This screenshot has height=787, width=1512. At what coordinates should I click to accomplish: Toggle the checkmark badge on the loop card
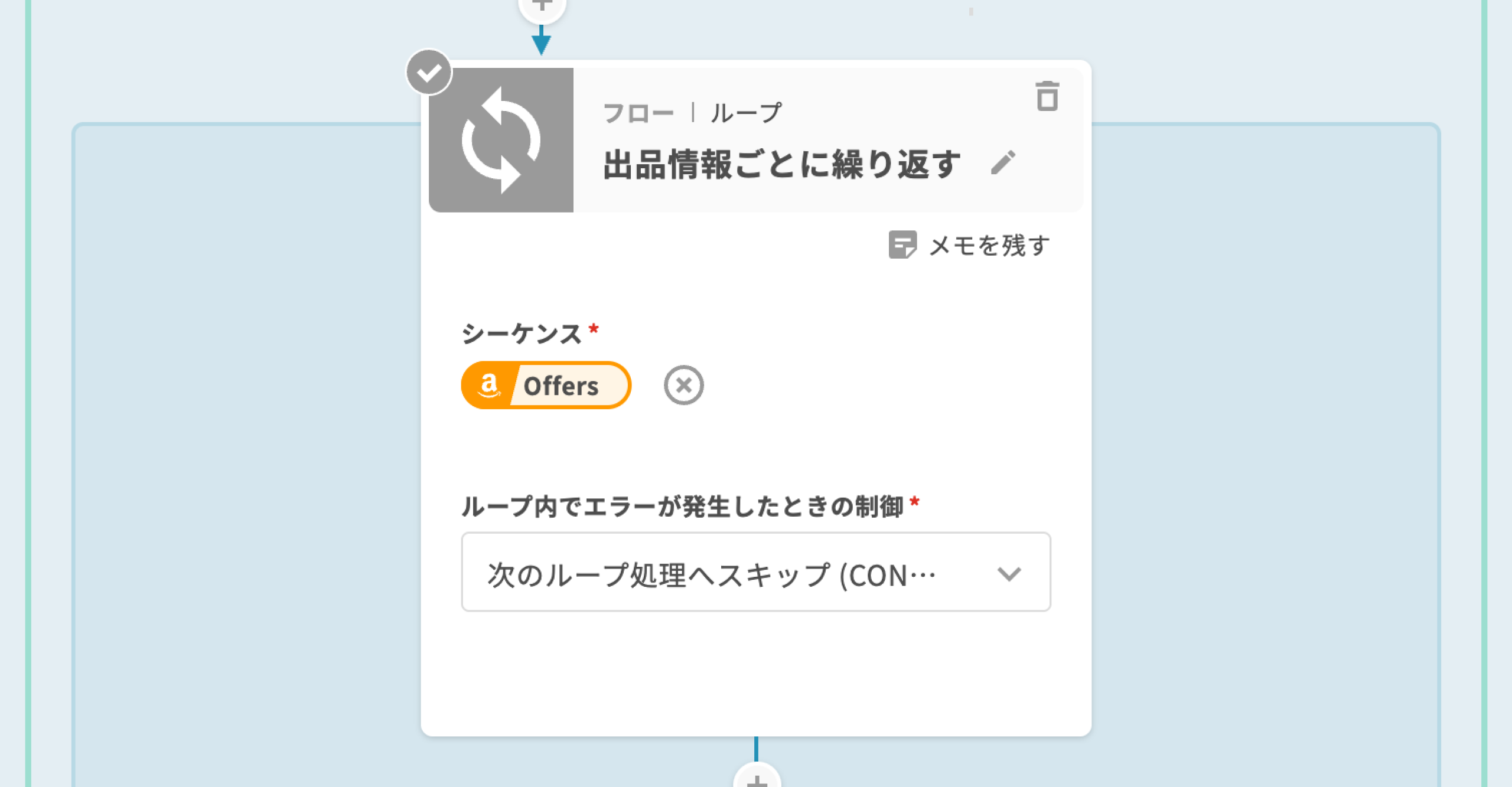coord(429,73)
